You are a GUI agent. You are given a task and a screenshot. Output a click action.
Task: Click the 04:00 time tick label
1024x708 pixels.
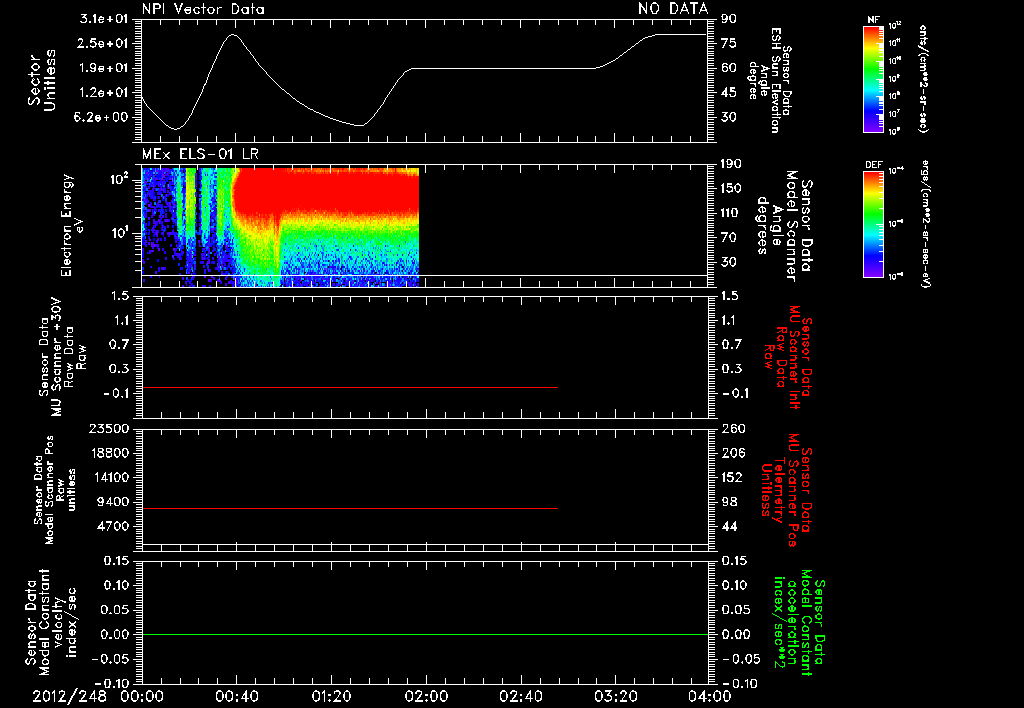coord(709,697)
